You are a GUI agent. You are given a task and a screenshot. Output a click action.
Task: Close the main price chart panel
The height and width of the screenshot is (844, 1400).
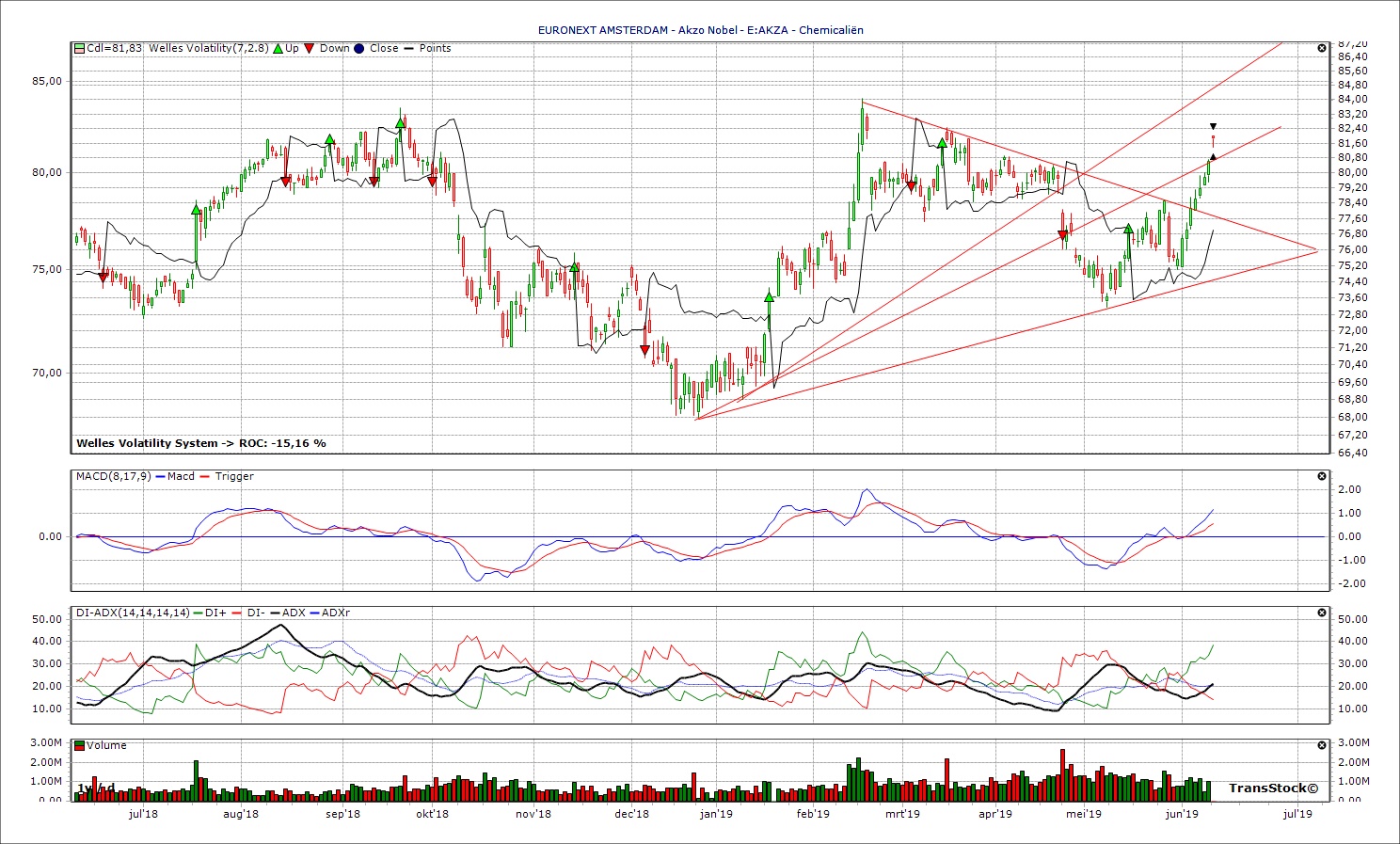click(x=1322, y=48)
